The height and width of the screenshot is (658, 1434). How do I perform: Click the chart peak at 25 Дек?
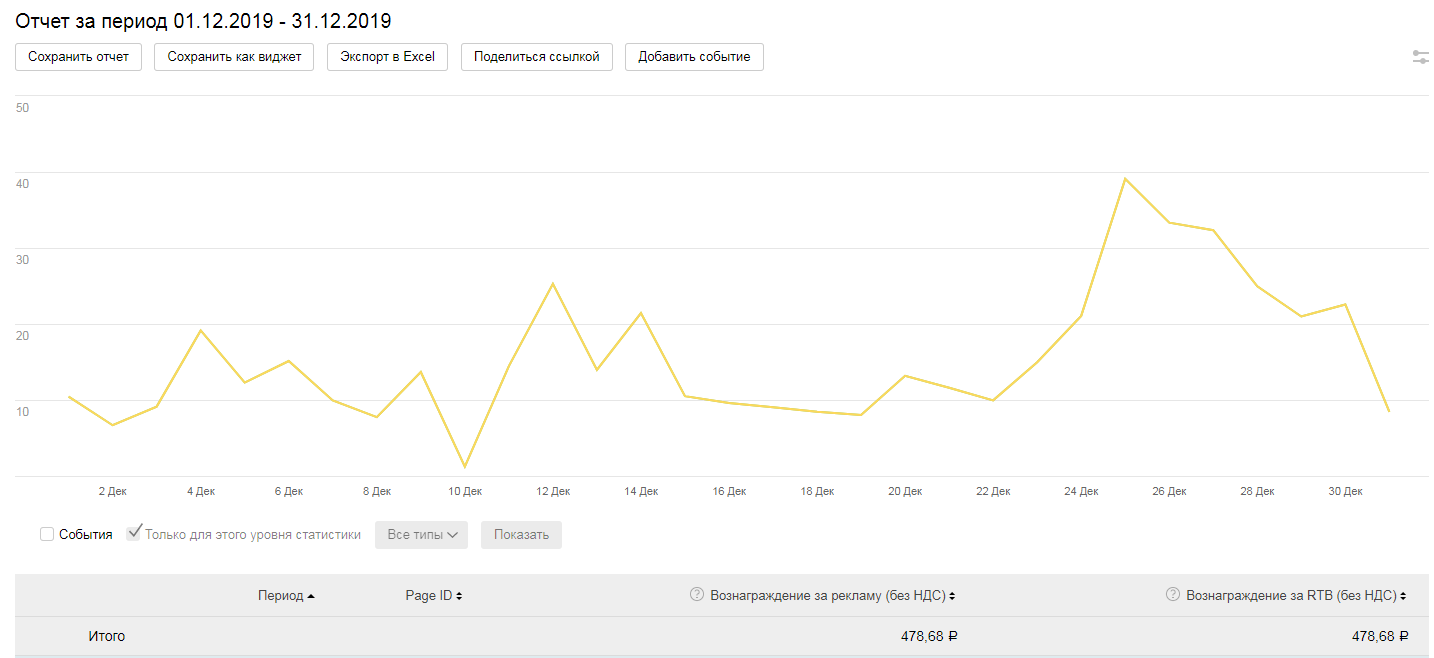click(x=1125, y=179)
